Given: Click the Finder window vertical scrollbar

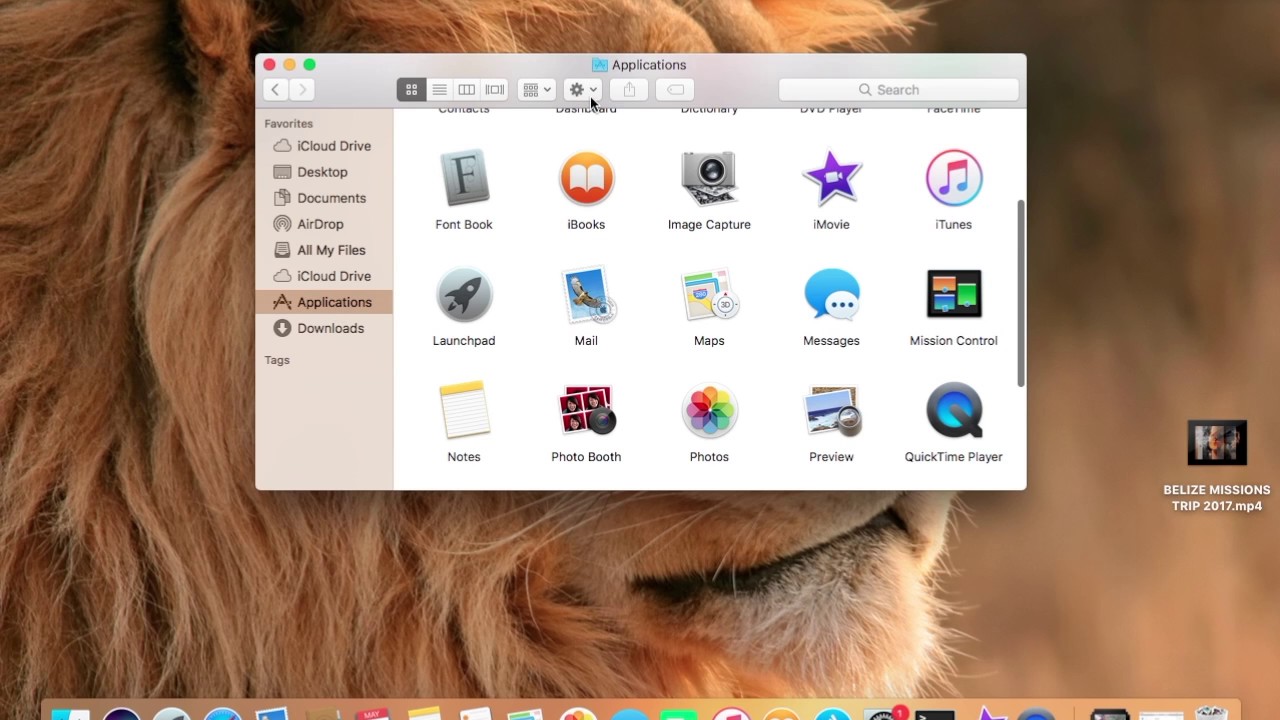Looking at the screenshot, I should [1021, 293].
